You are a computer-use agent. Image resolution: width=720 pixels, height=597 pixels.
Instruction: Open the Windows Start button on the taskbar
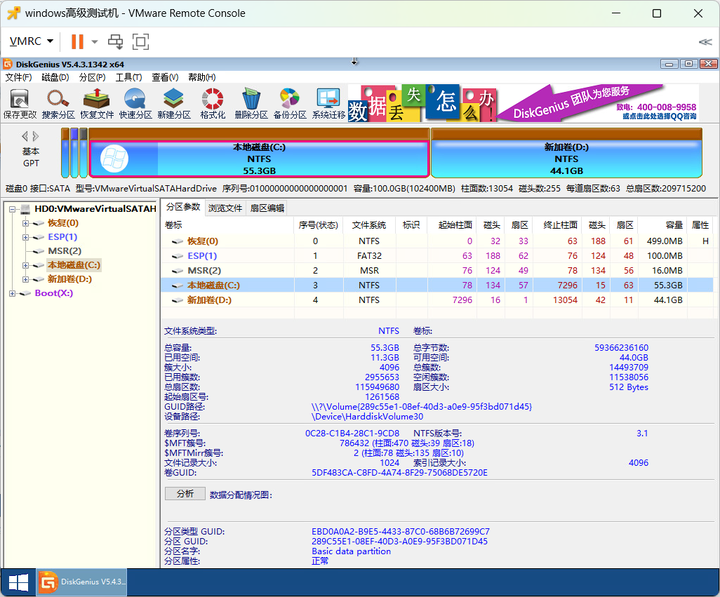[18, 583]
